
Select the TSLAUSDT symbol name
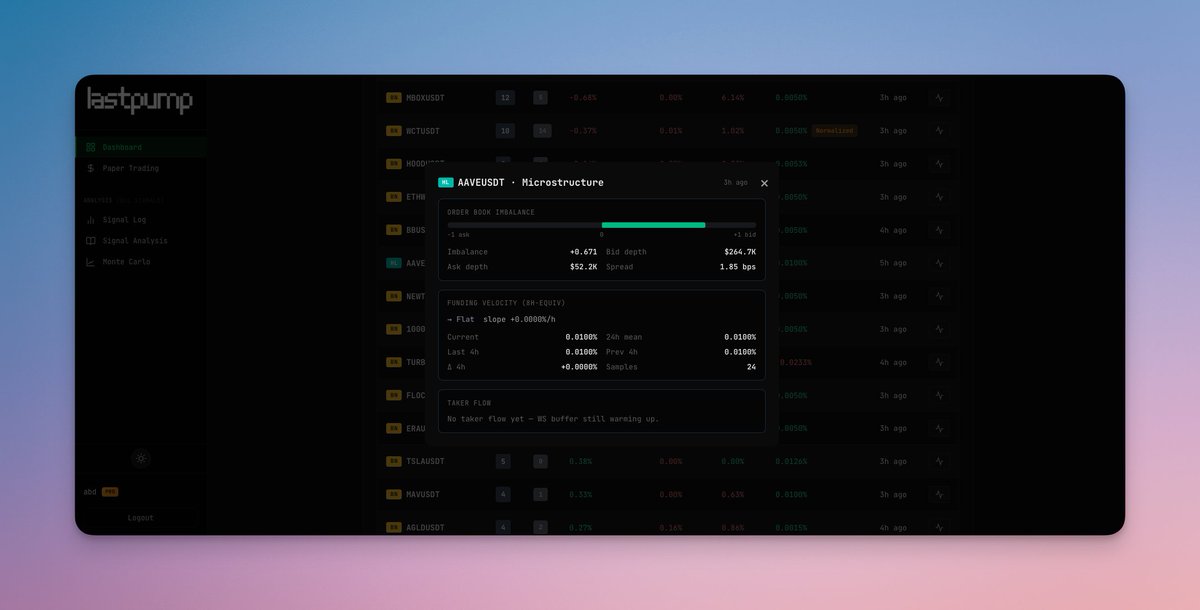click(425, 461)
